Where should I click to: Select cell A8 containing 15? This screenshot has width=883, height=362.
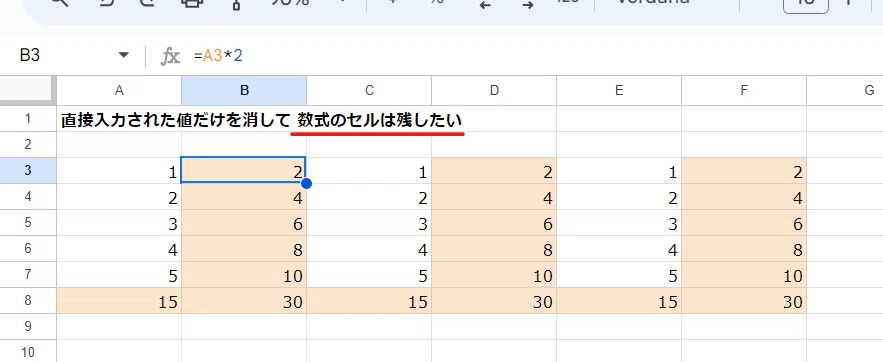119,300
